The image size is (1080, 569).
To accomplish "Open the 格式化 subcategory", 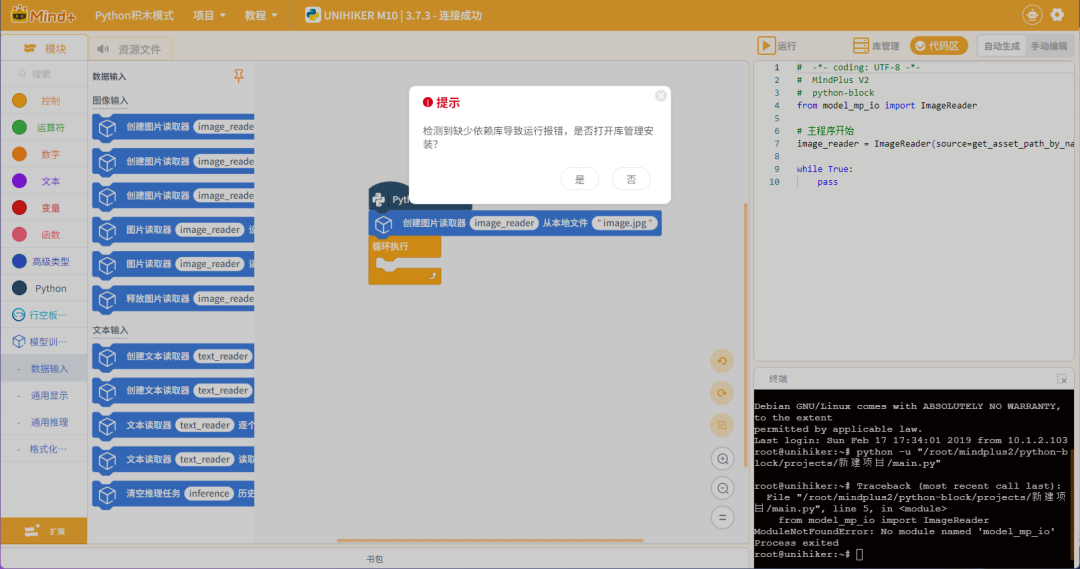I will [43, 449].
